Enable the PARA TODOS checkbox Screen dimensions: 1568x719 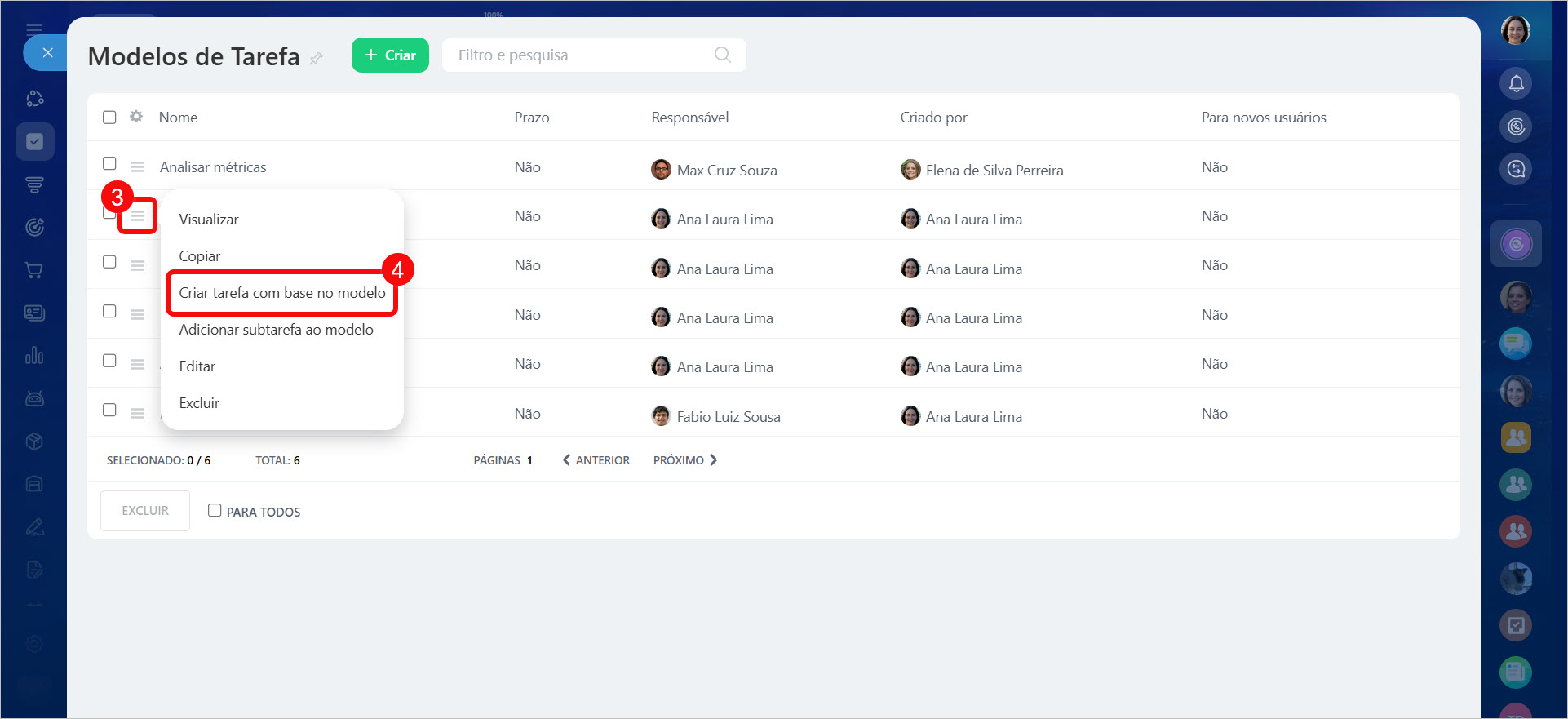[x=215, y=510]
